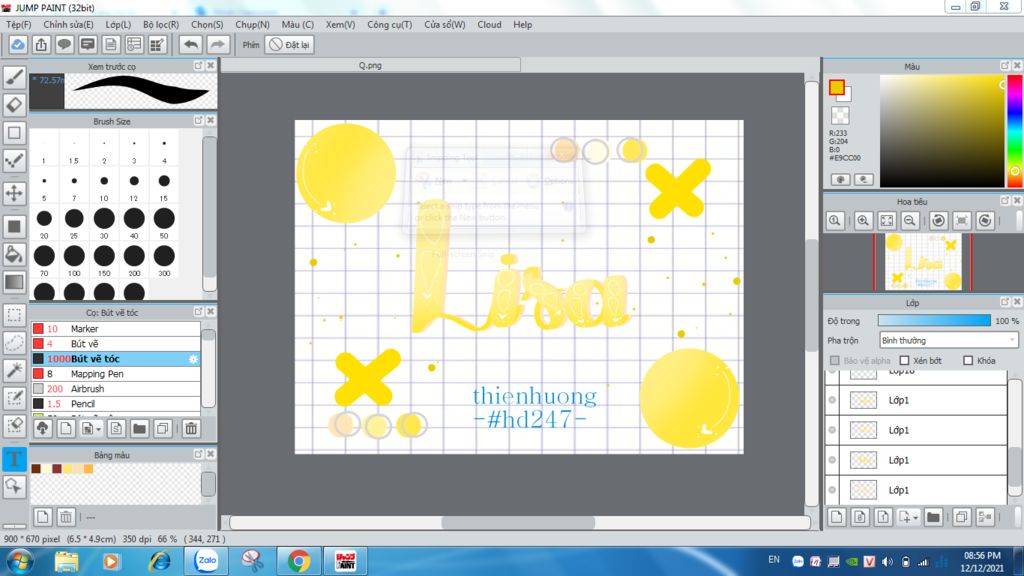Toggle the Bảo vệ alpha checkbox
Image resolution: width=1024 pixels, height=576 pixels.
pos(835,360)
